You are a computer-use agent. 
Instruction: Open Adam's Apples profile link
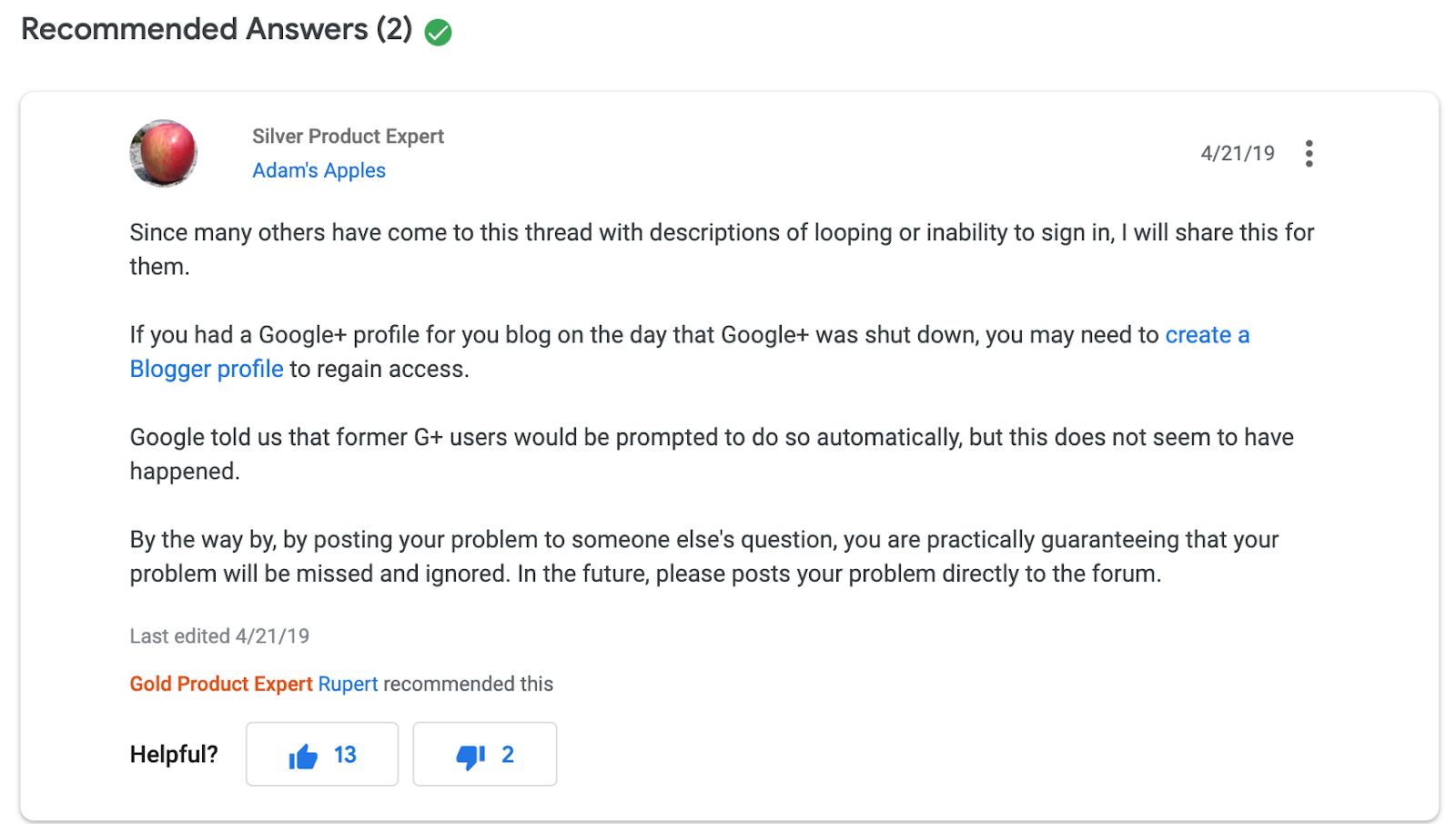click(x=318, y=170)
